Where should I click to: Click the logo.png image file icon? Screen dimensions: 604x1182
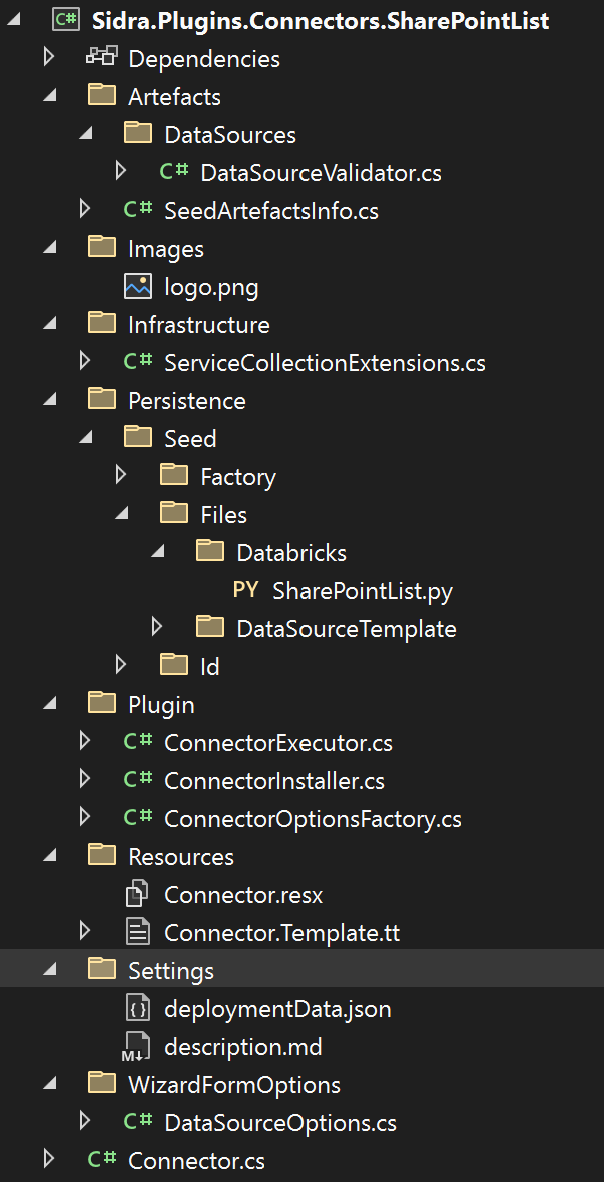pyautogui.click(x=138, y=287)
